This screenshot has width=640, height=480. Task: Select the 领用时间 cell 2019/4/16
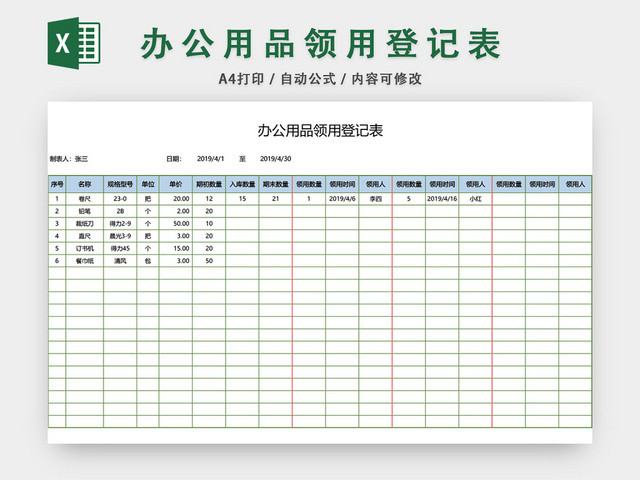(x=442, y=199)
